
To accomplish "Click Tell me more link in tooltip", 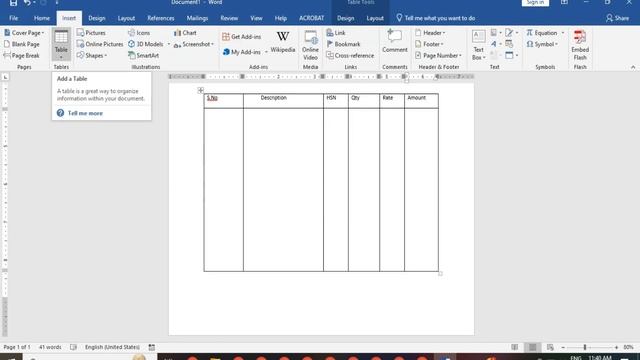I will pos(85,113).
